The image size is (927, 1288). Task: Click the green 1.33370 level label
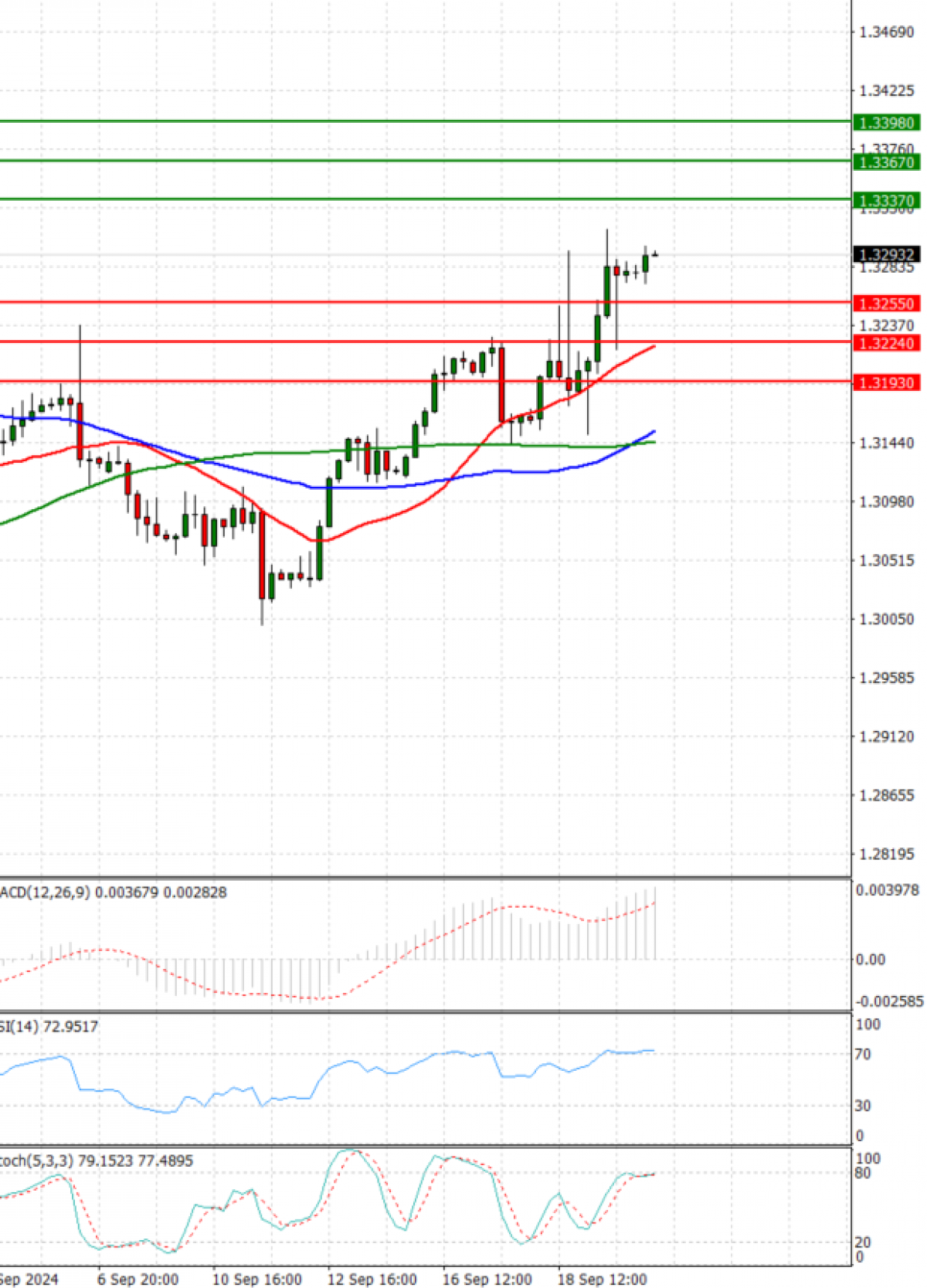click(x=886, y=201)
